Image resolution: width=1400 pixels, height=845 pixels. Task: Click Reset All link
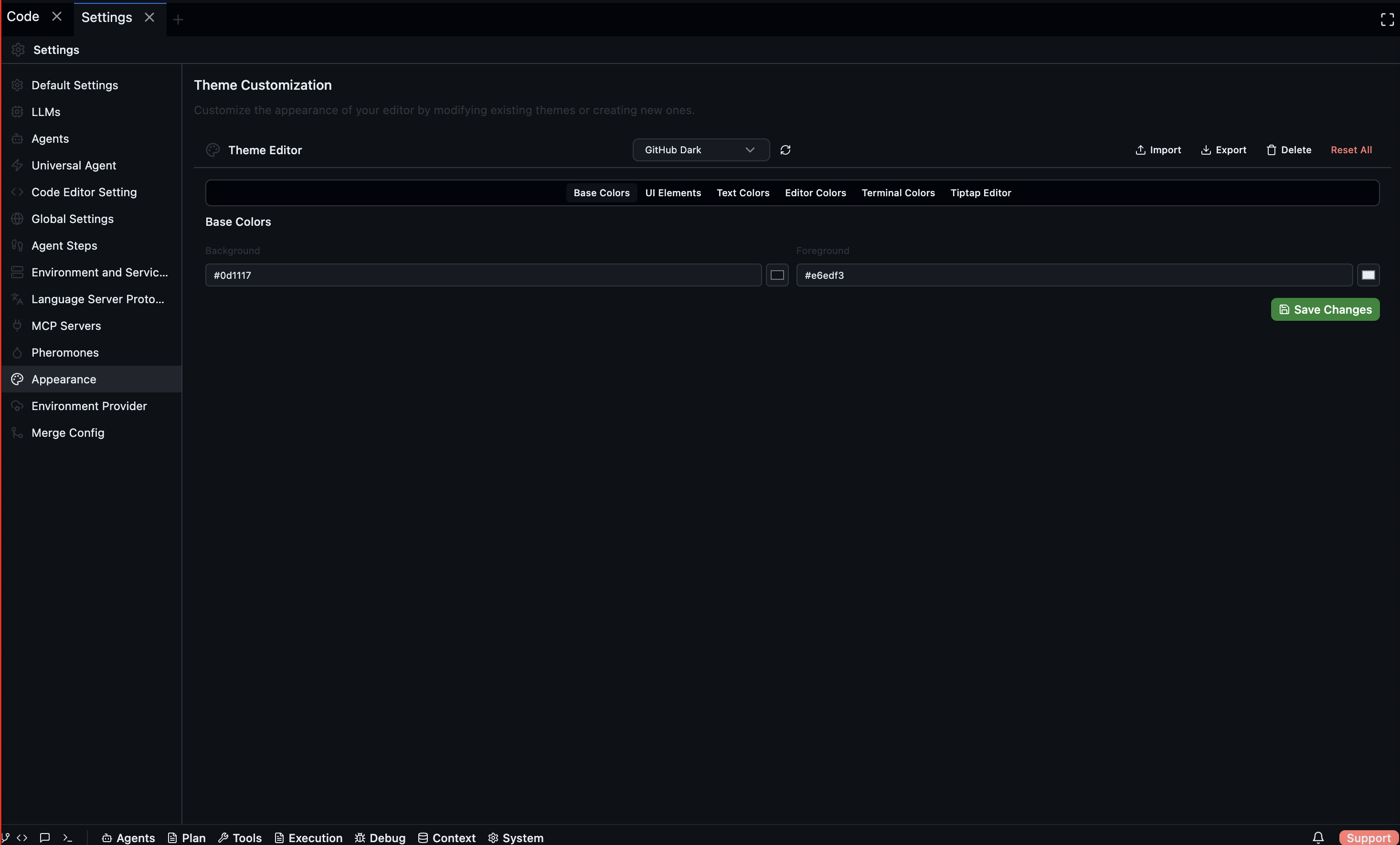click(x=1350, y=150)
